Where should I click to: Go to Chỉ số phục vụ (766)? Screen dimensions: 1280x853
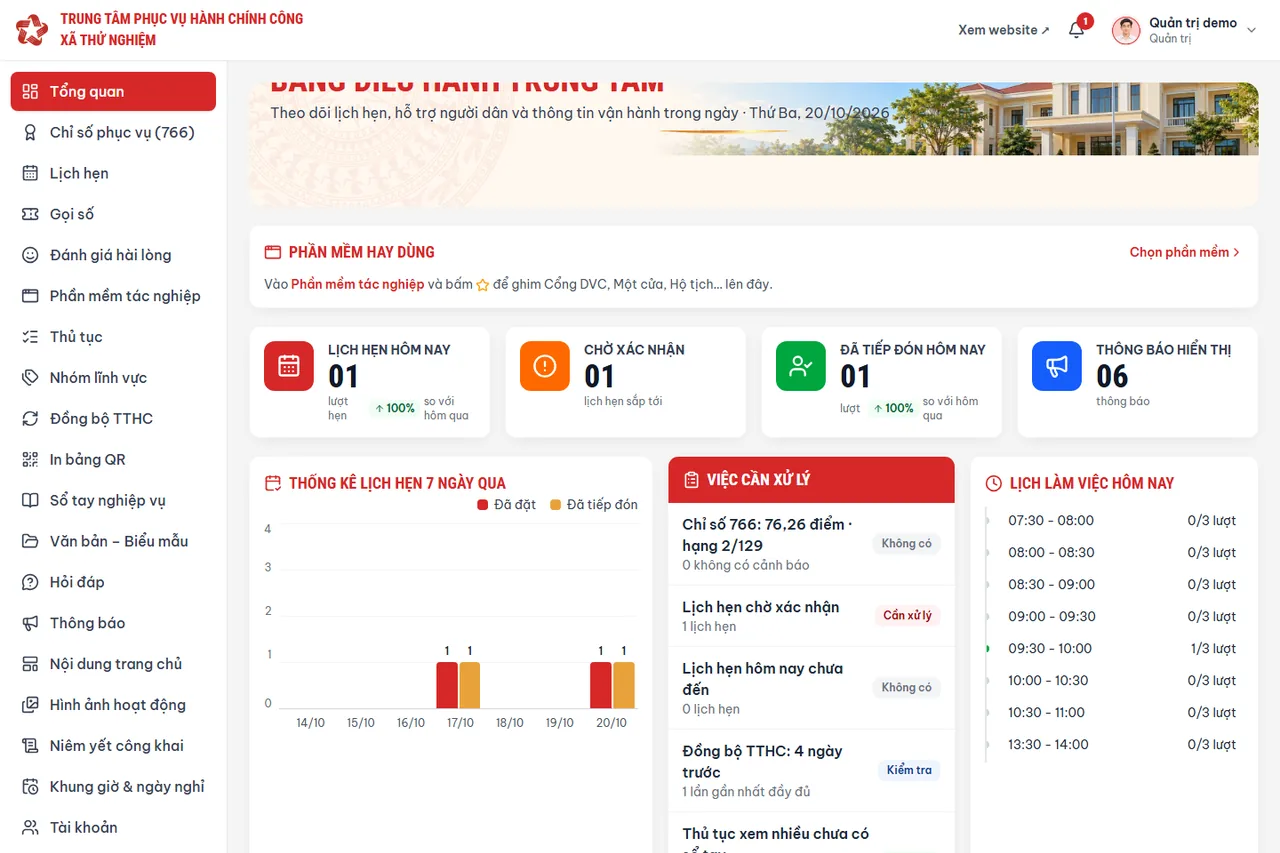point(113,132)
